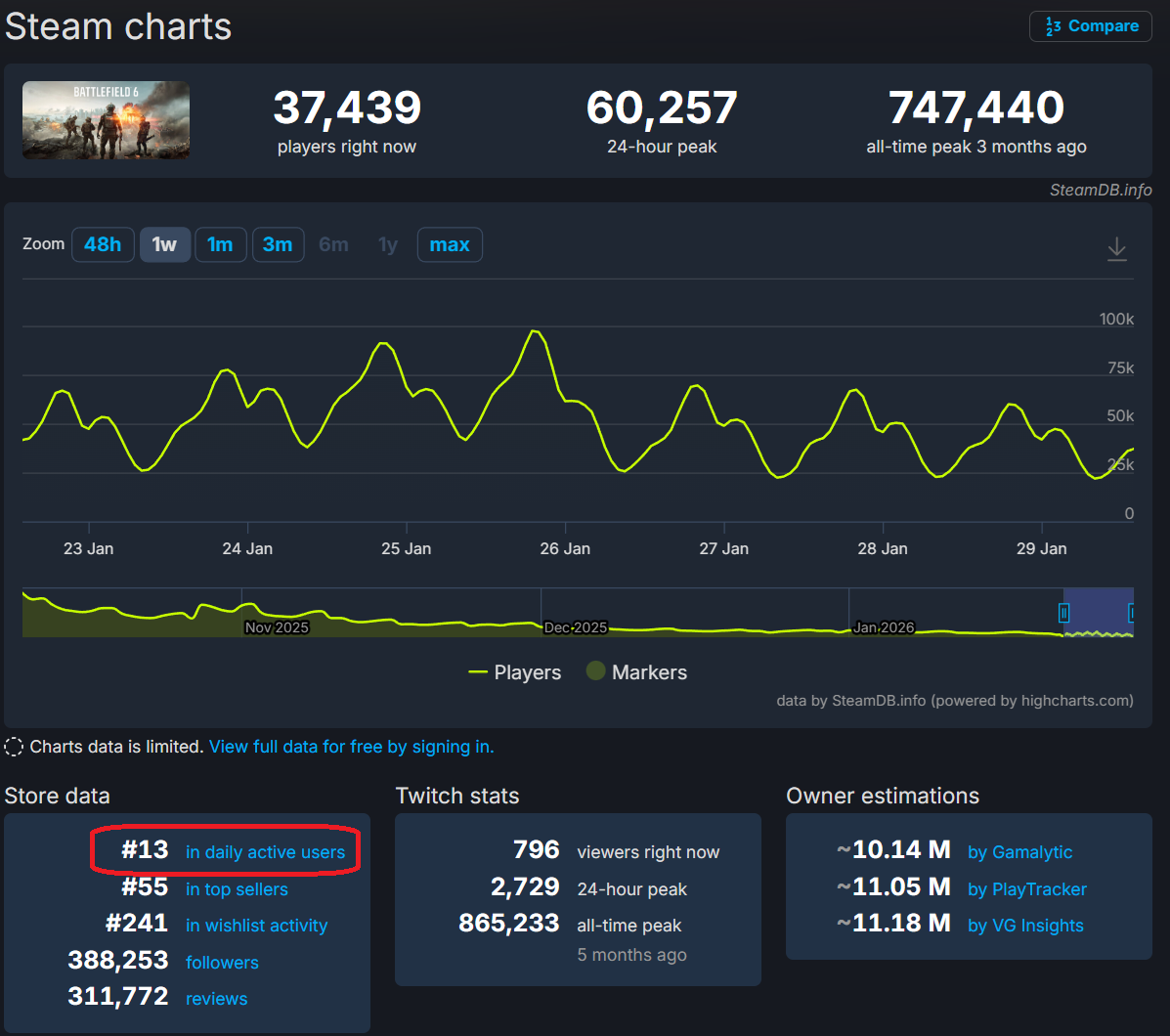Click the '23 Jan' axis label
1170x1036 pixels.
tap(89, 549)
